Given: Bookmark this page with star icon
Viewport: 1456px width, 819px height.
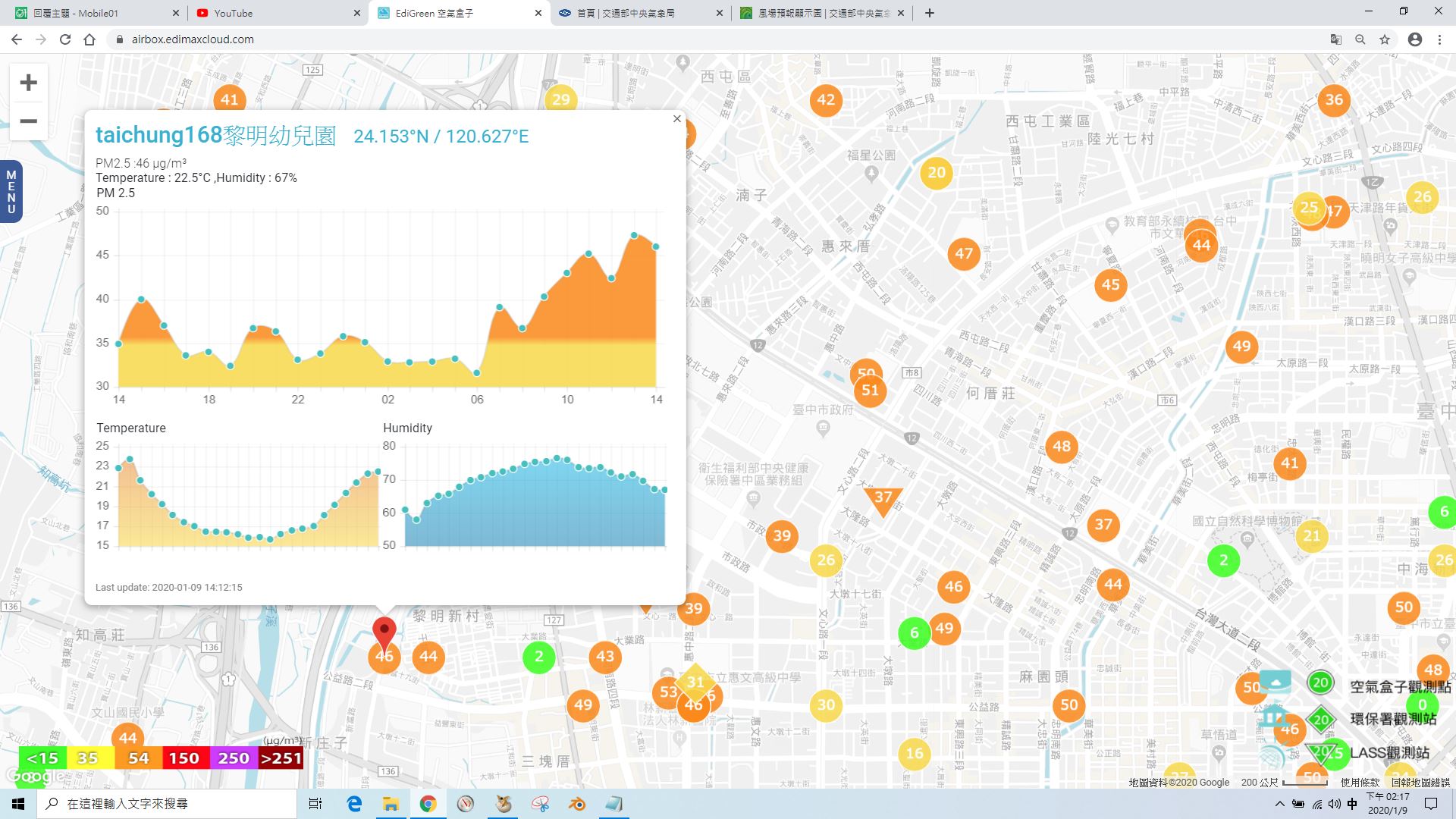Looking at the screenshot, I should point(1385,39).
